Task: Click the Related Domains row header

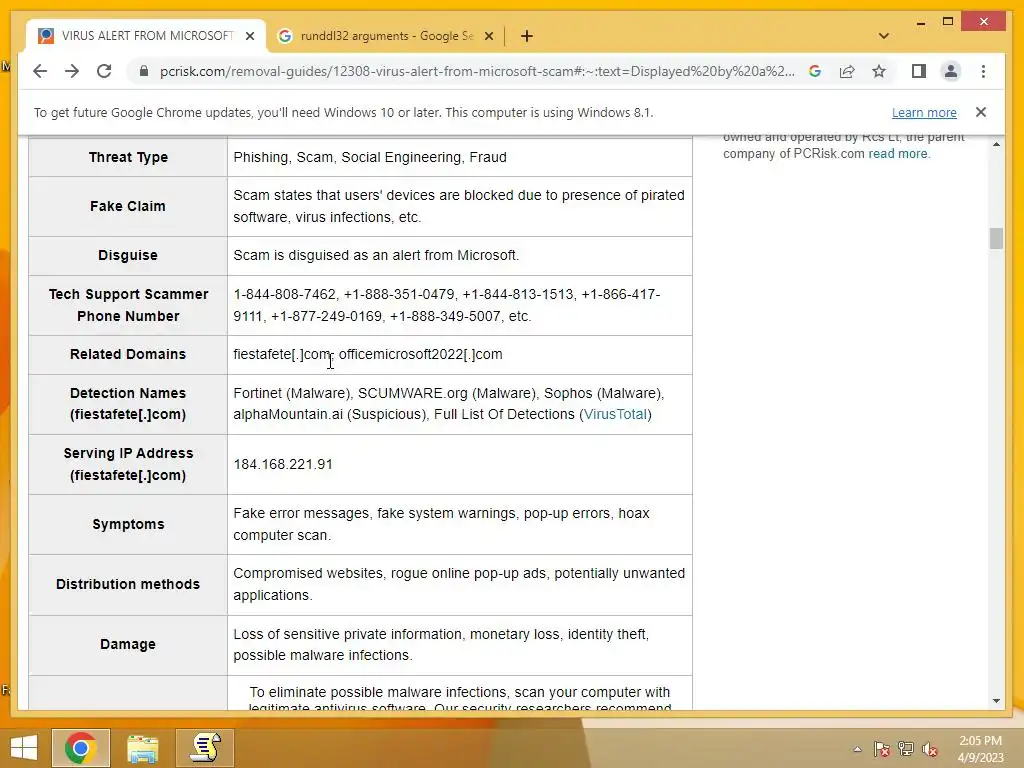Action: pos(128,354)
